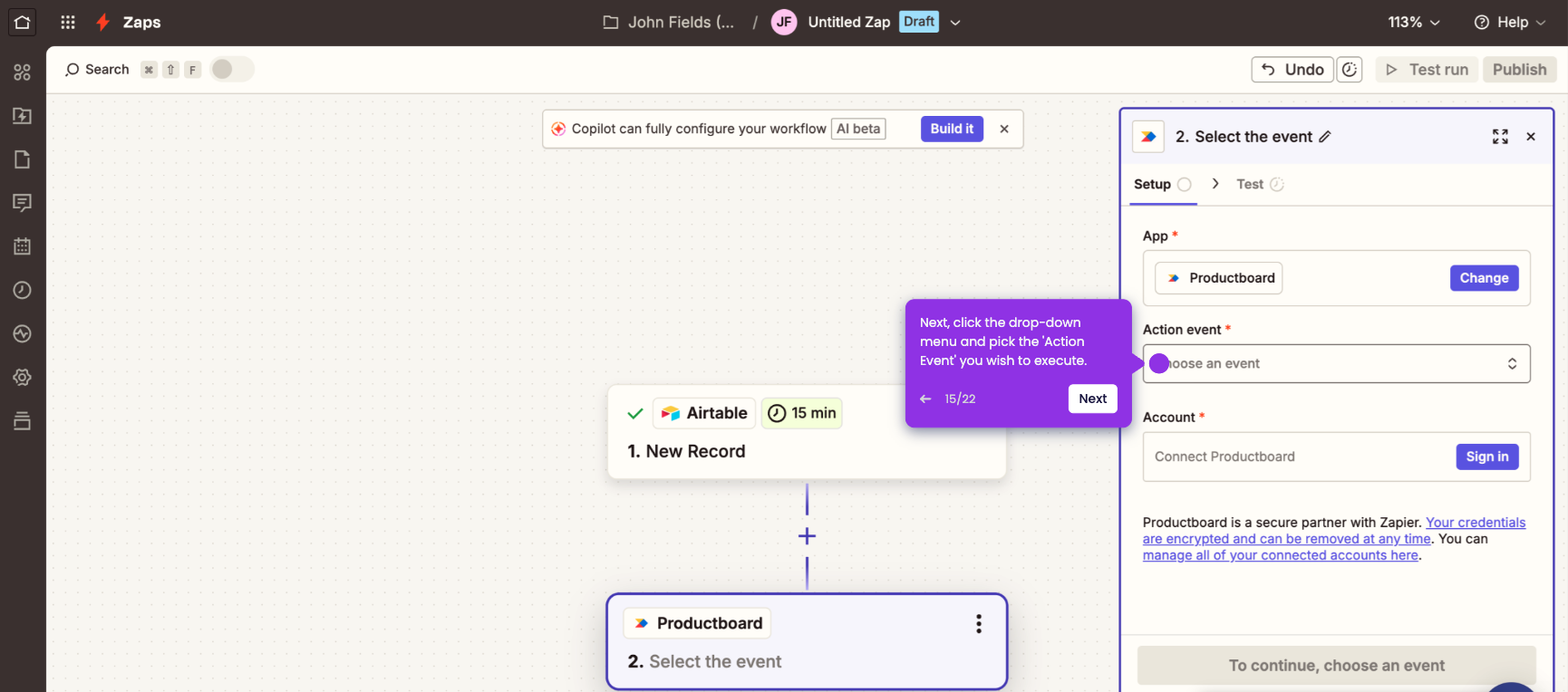Open the sidebar activity status icon
This screenshot has width=1568, height=692.
point(23,333)
